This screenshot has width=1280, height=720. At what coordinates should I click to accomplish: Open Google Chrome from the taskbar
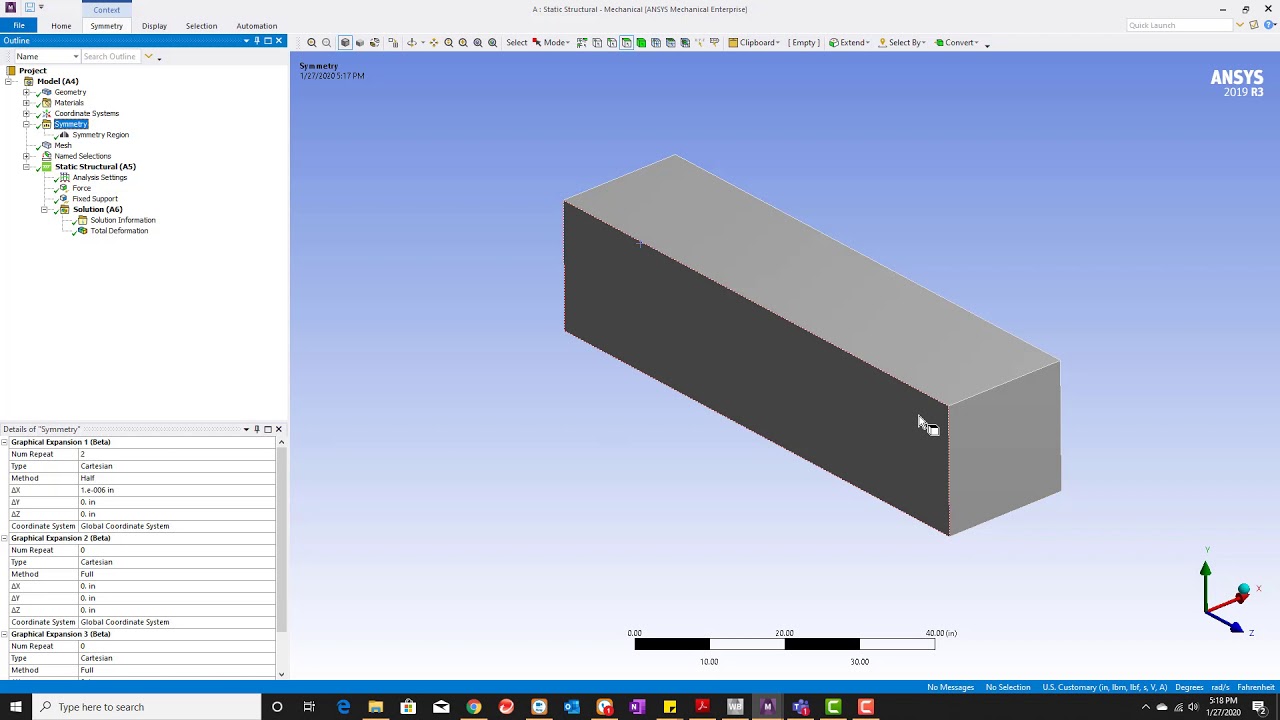coord(474,707)
